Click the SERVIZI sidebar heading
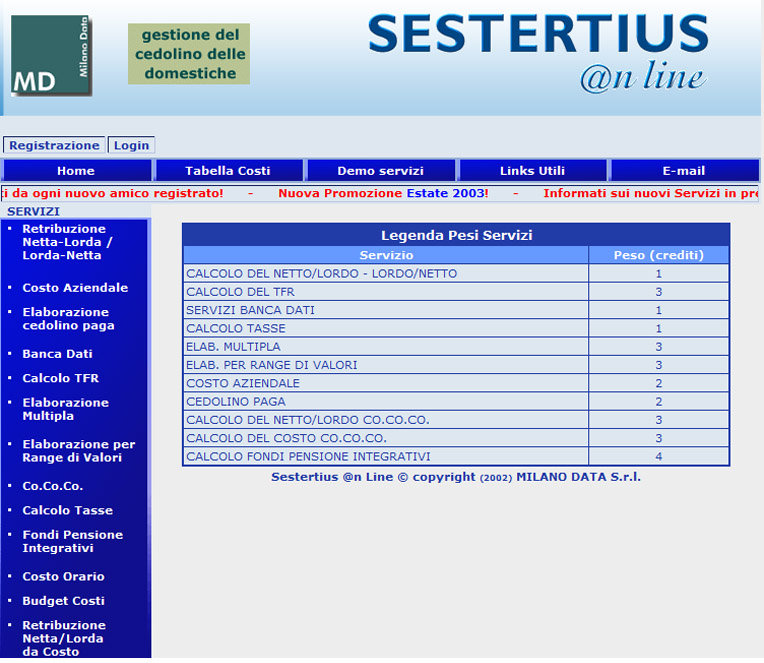764x663 pixels. click(33, 211)
